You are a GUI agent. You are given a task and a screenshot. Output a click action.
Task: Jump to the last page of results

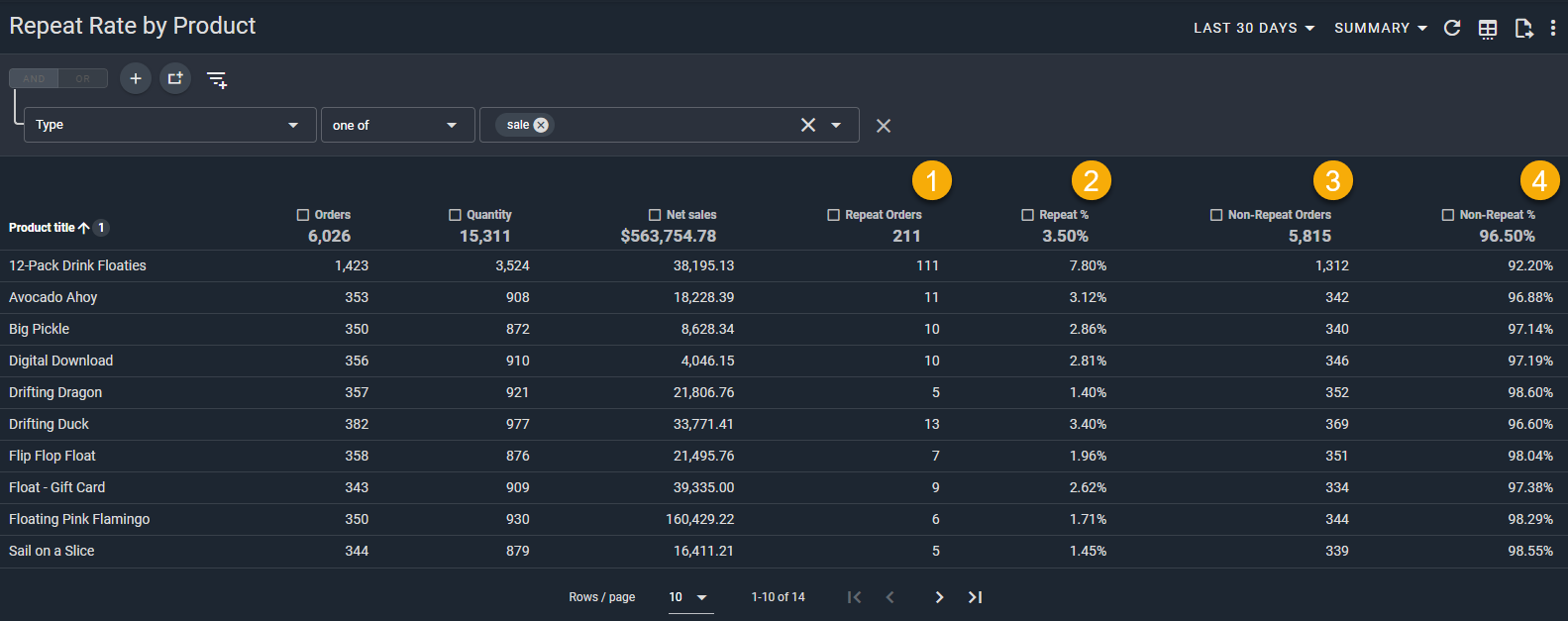(975, 597)
